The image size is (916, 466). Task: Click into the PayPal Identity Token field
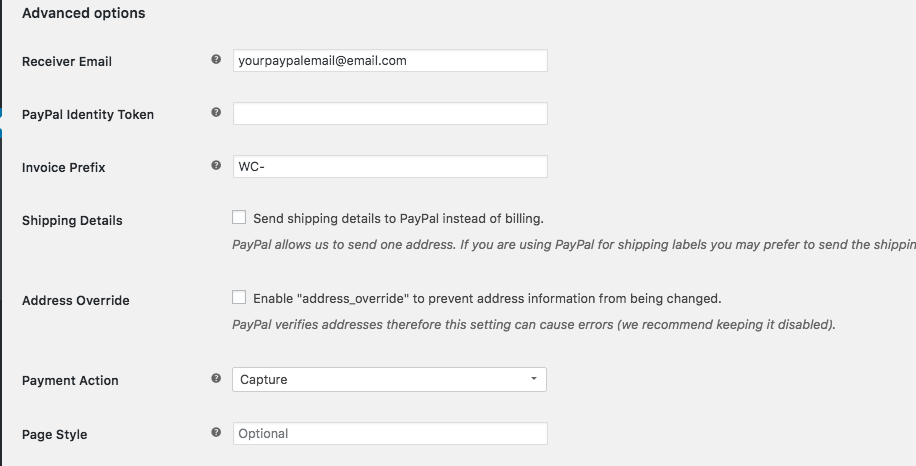[390, 113]
